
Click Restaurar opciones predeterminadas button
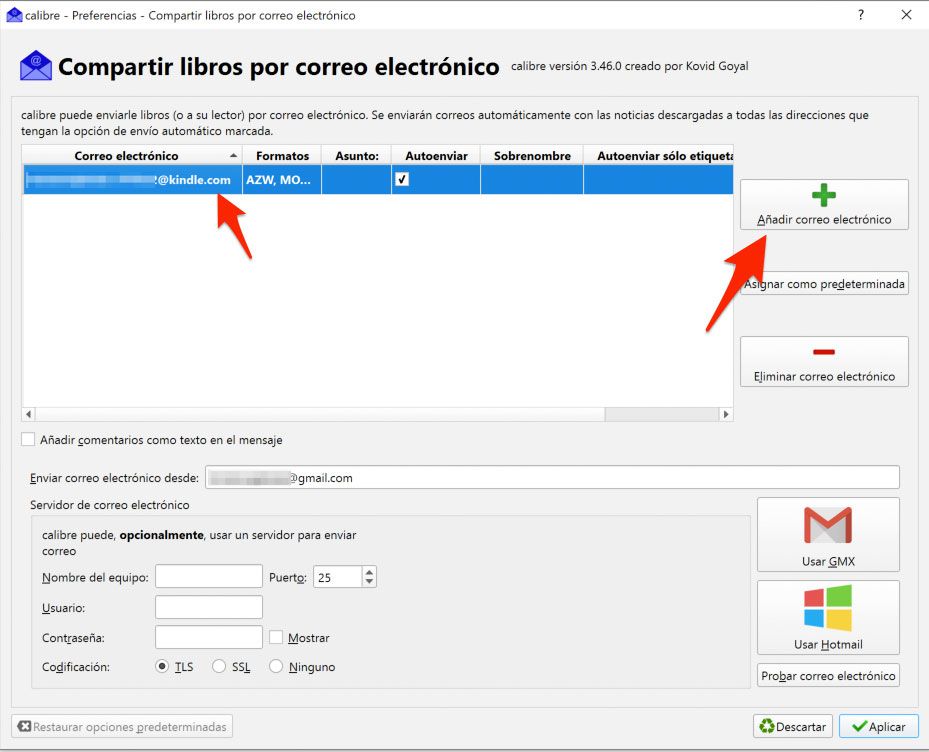pos(122,727)
